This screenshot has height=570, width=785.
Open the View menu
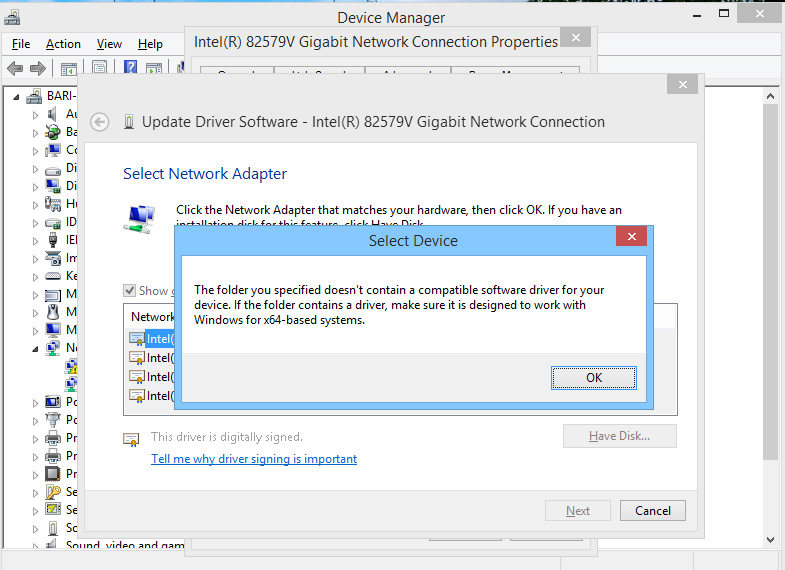point(109,44)
